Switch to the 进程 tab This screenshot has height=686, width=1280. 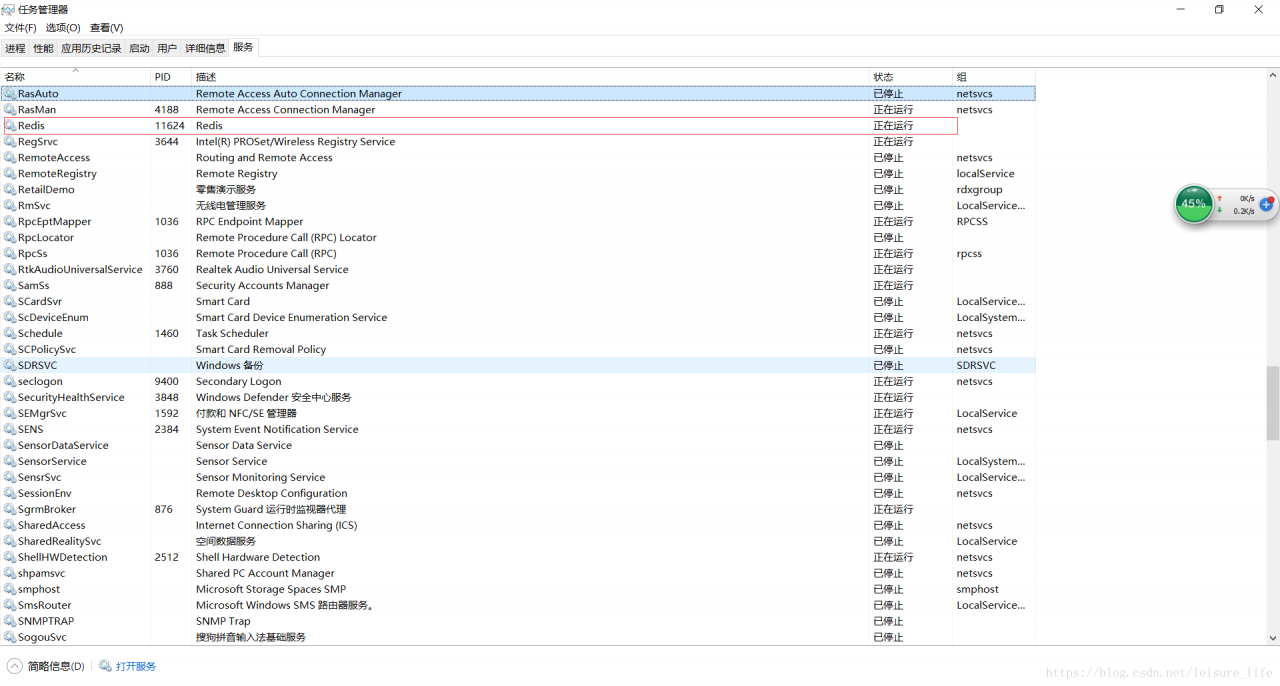tap(15, 48)
